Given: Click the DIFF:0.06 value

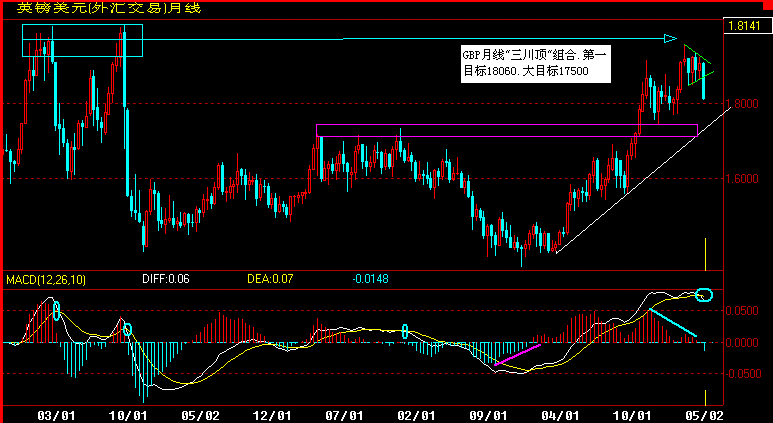Looking at the screenshot, I should (x=166, y=279).
